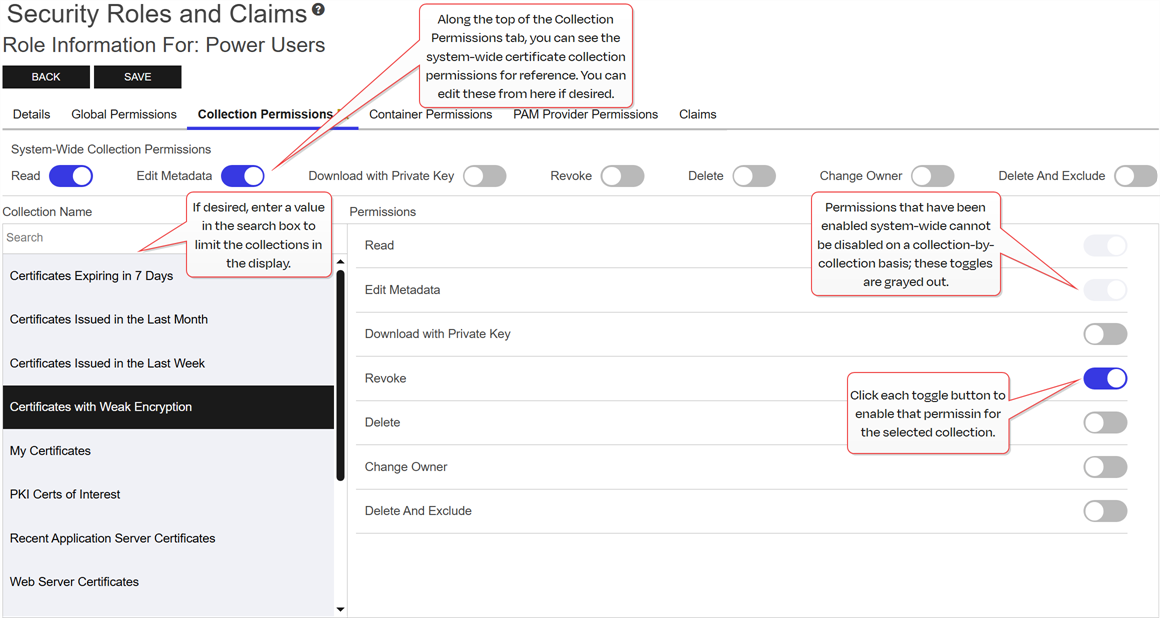Switch to the Details tab

click(x=31, y=115)
